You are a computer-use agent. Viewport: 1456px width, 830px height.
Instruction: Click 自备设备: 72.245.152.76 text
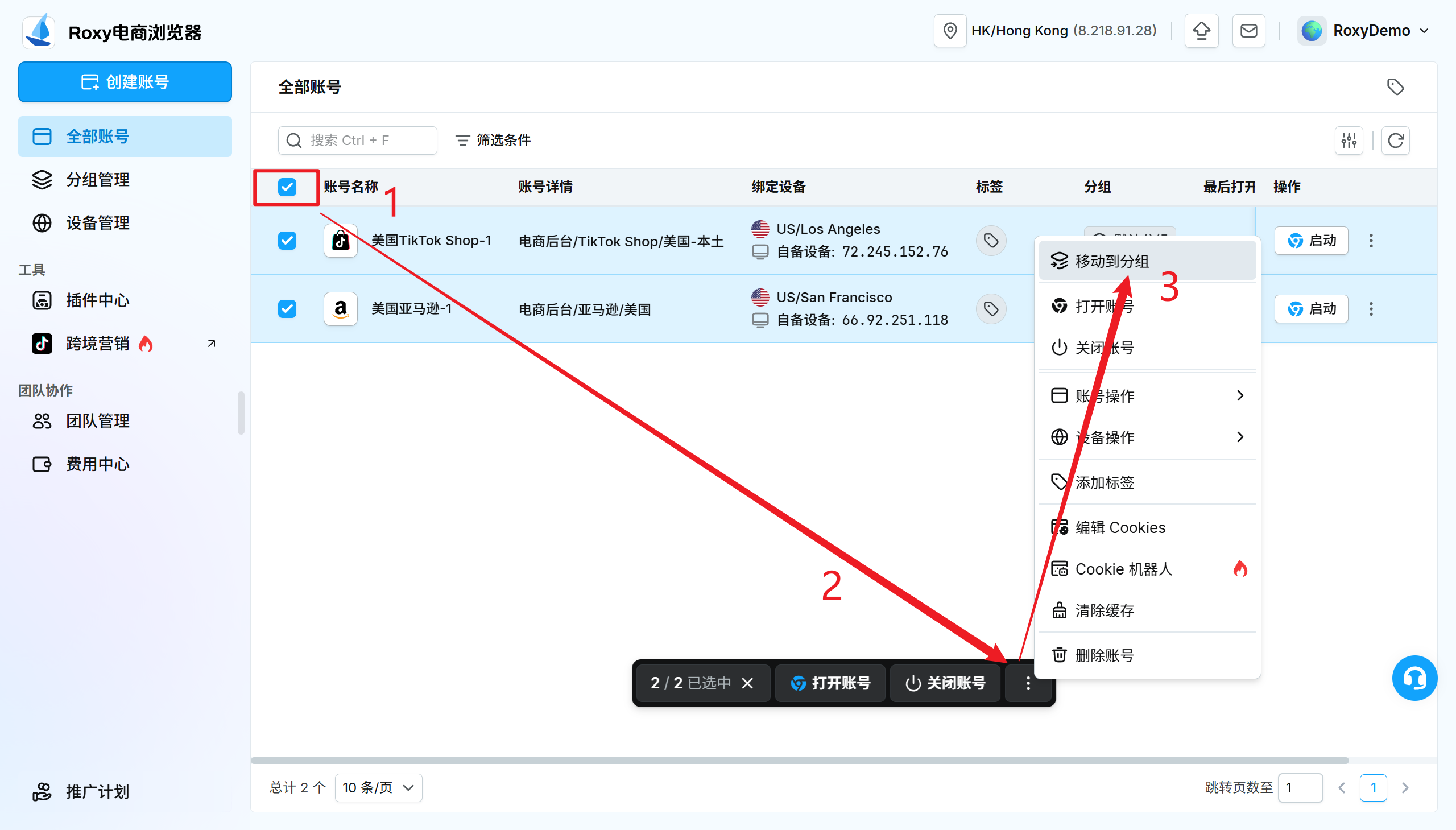[x=862, y=252]
